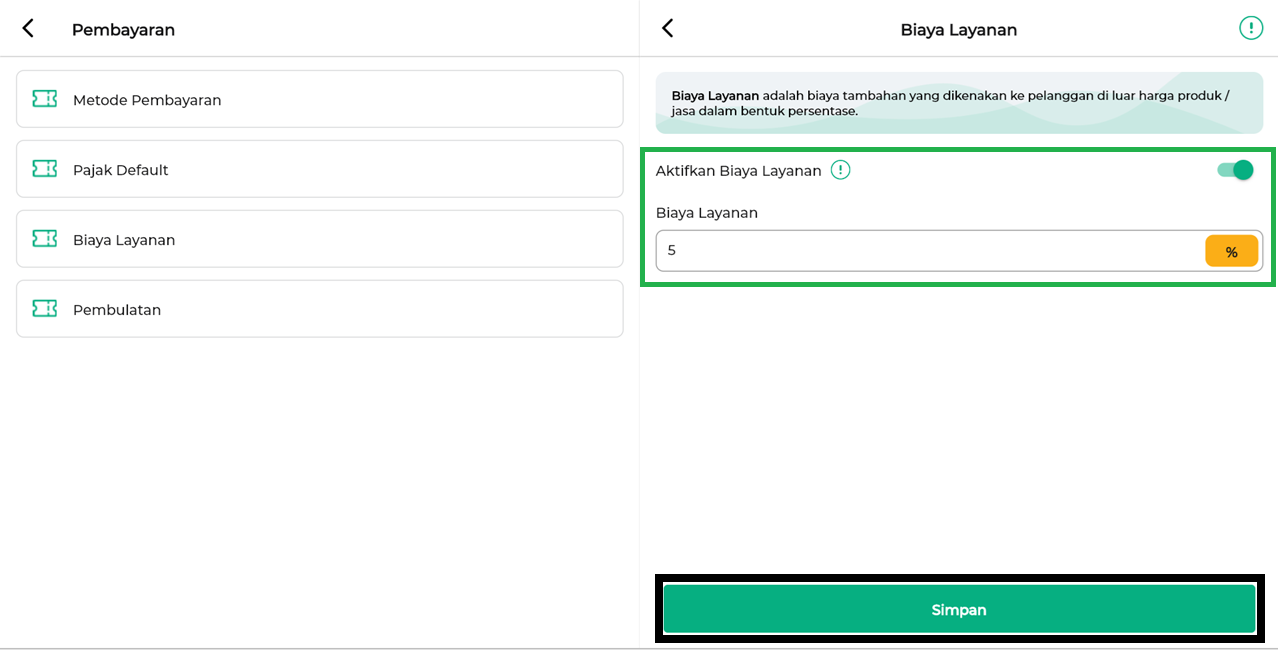
Task: Disable the Aktifkan Biaya Layanan switch
Action: 1235,170
